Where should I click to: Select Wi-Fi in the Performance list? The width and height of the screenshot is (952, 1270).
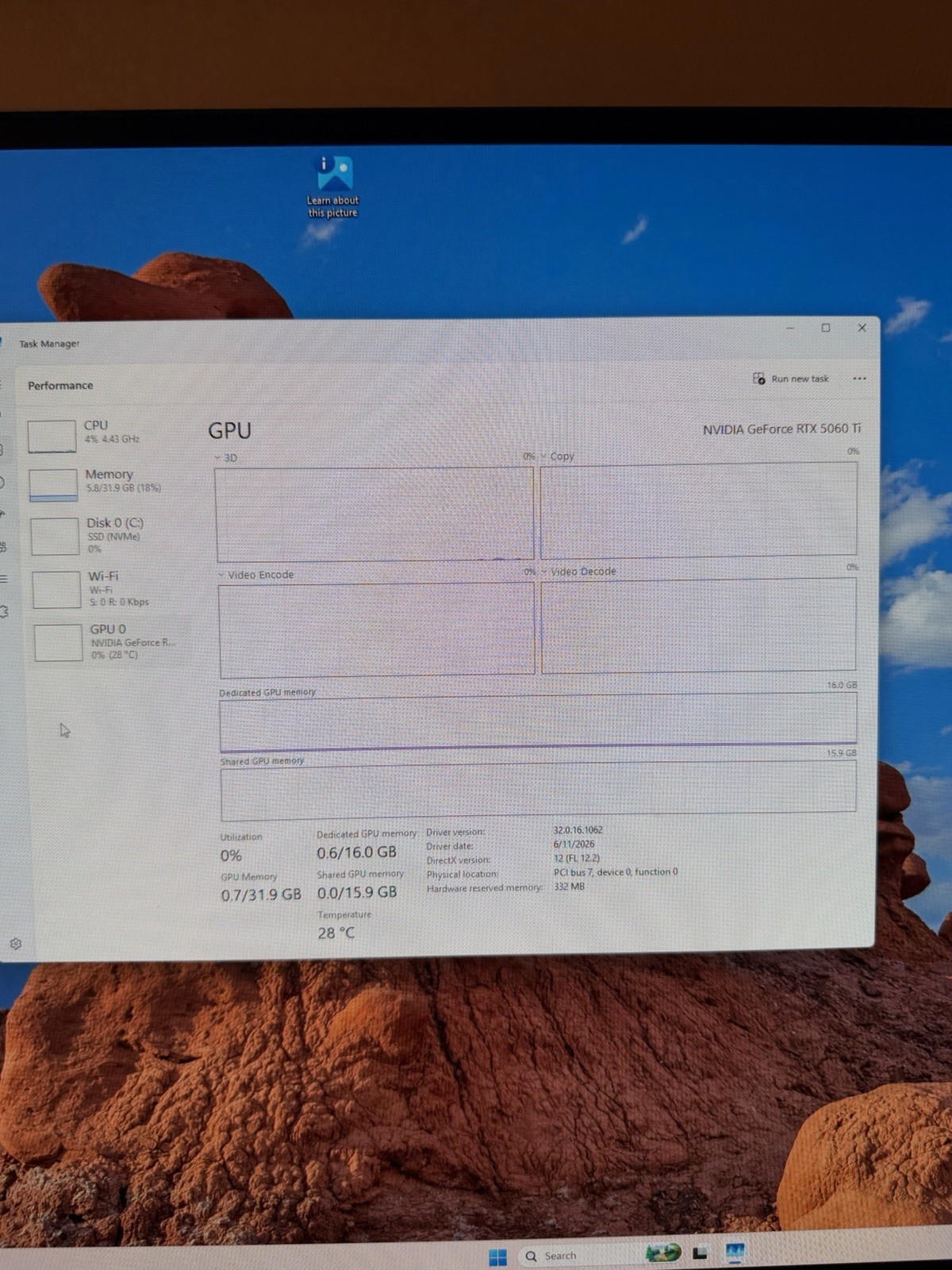pyautogui.click(x=108, y=588)
